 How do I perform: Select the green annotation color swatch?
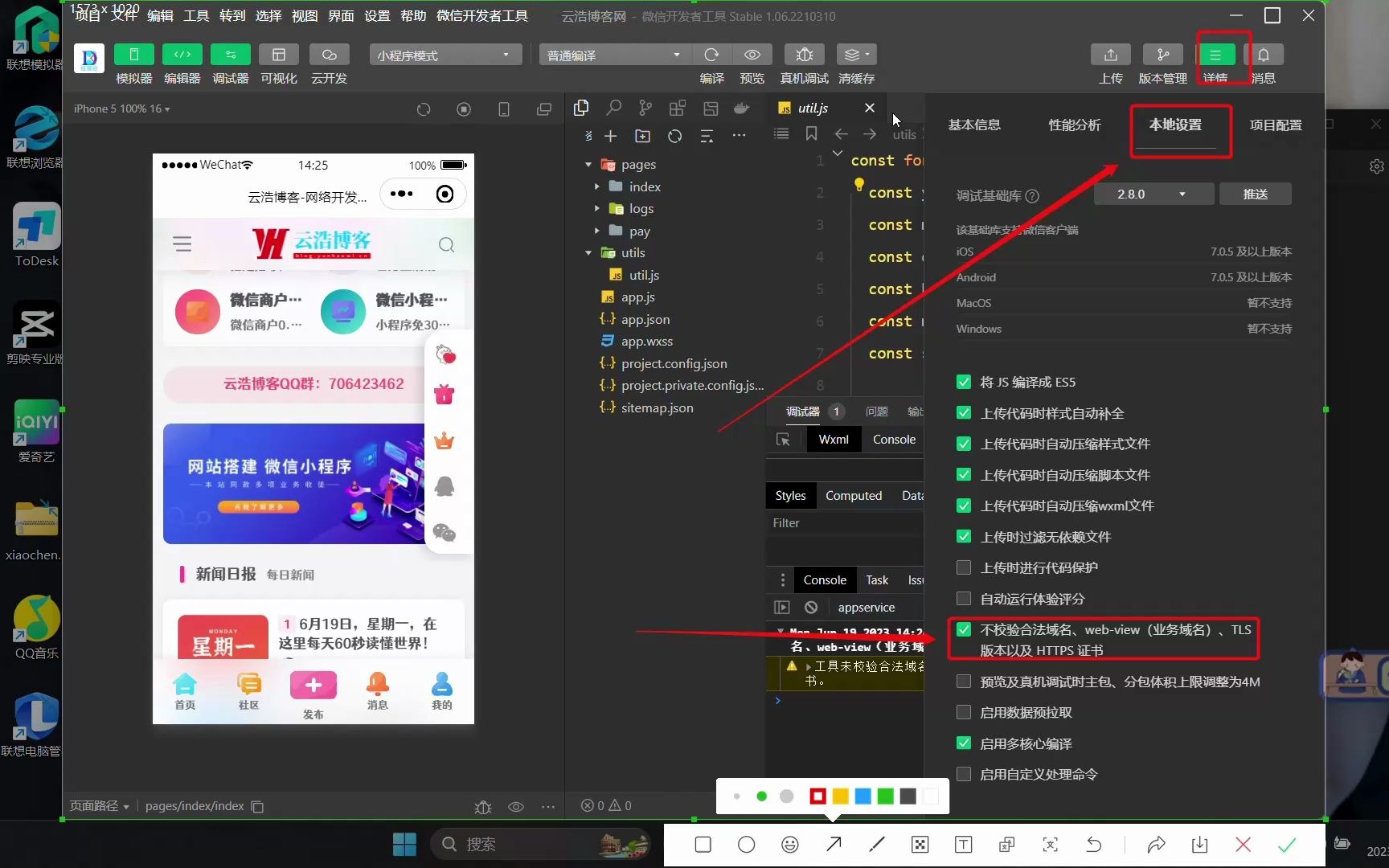pos(886,796)
